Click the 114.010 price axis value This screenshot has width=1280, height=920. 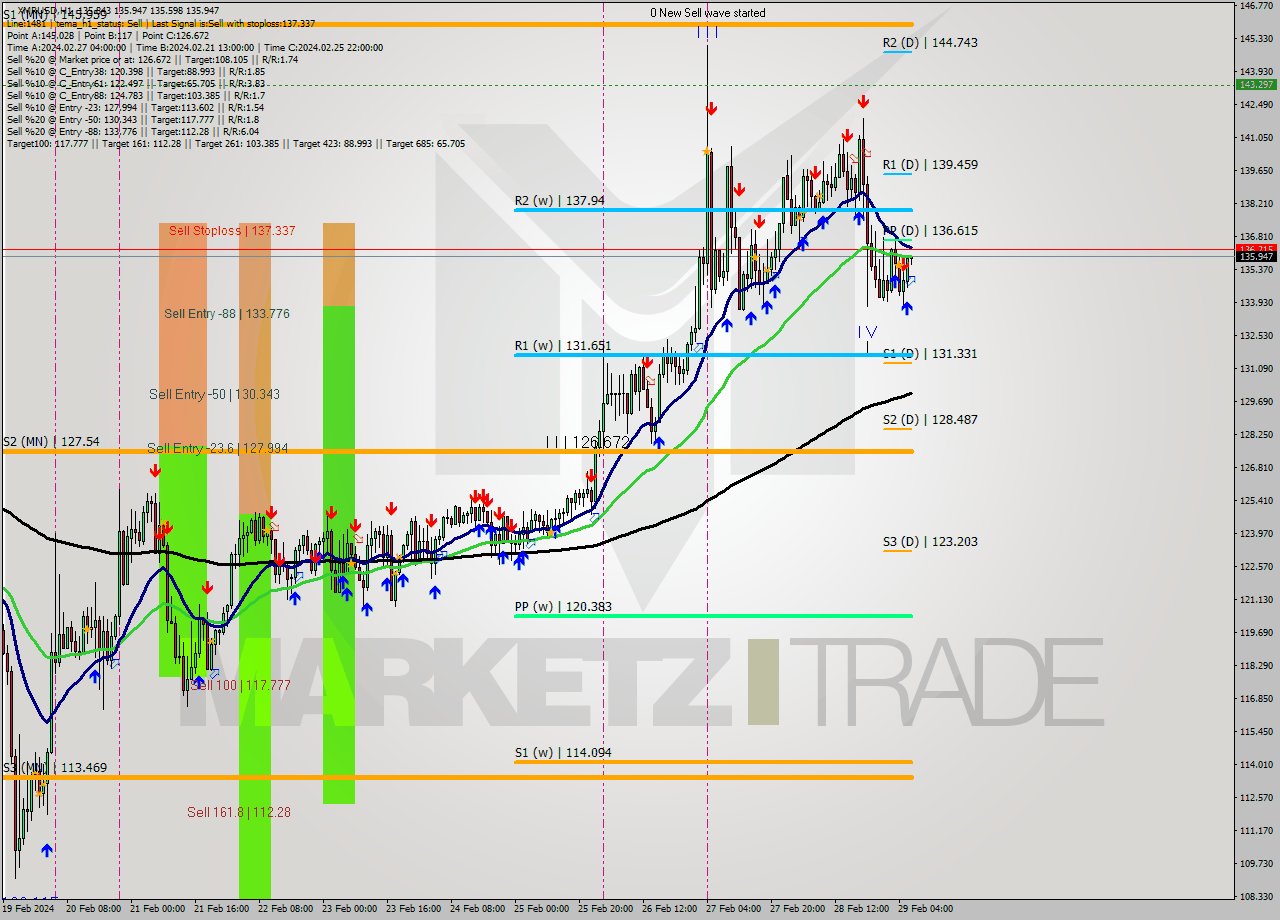(1256, 765)
